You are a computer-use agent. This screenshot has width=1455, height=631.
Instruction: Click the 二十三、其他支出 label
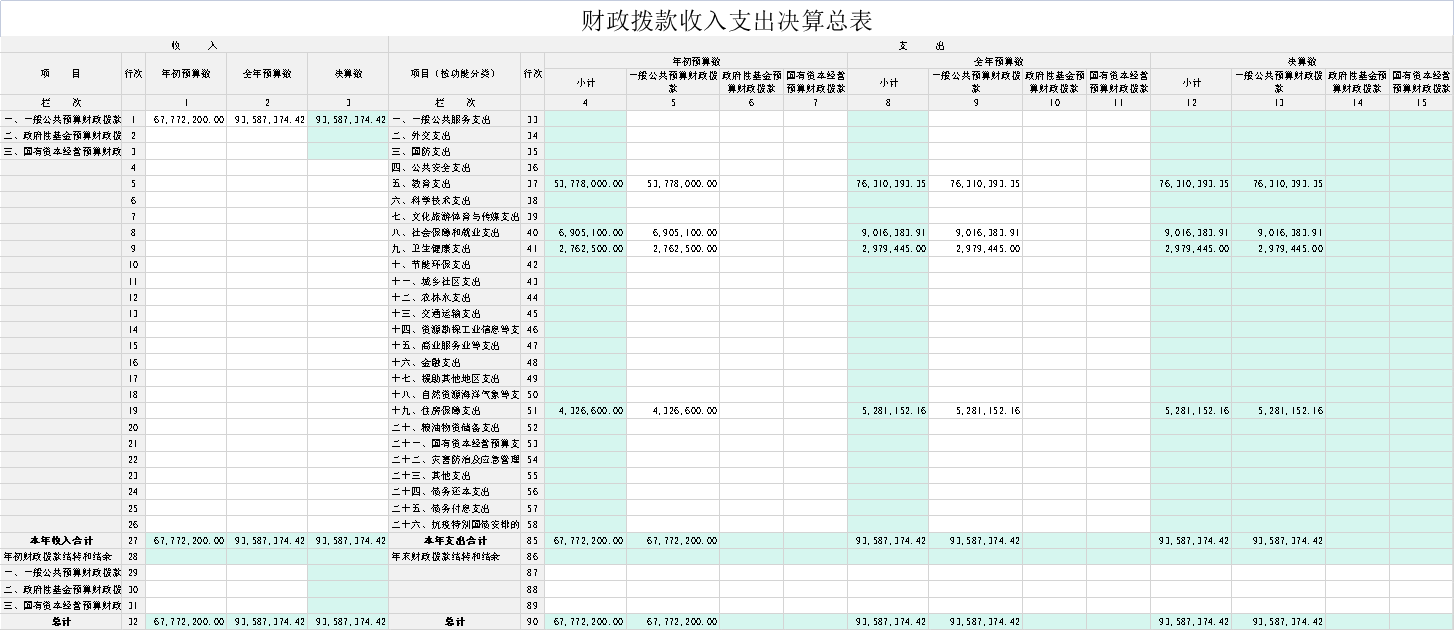[454, 475]
